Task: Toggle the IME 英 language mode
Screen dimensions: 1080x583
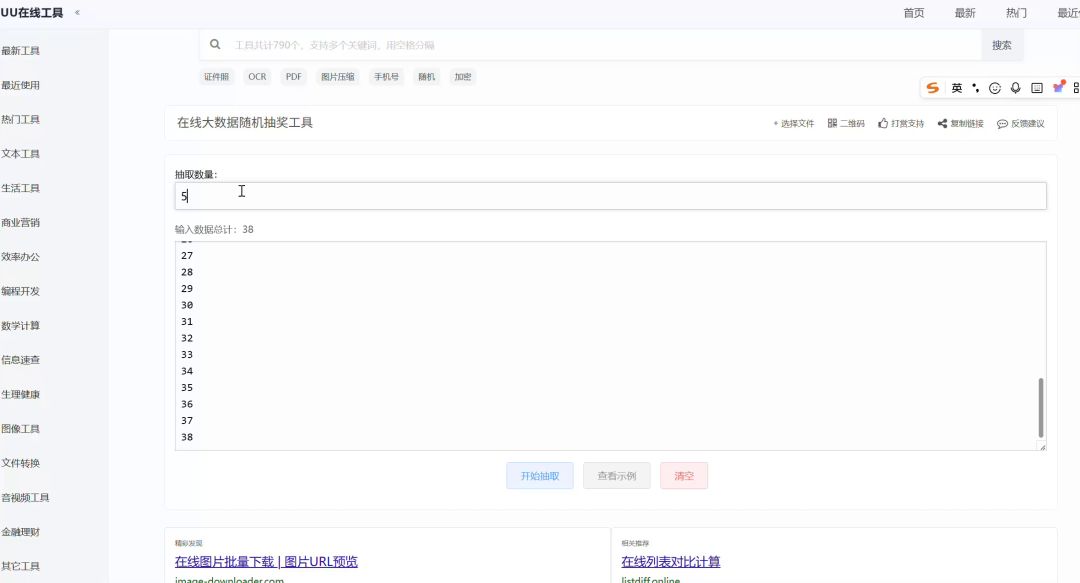Action: tap(957, 88)
